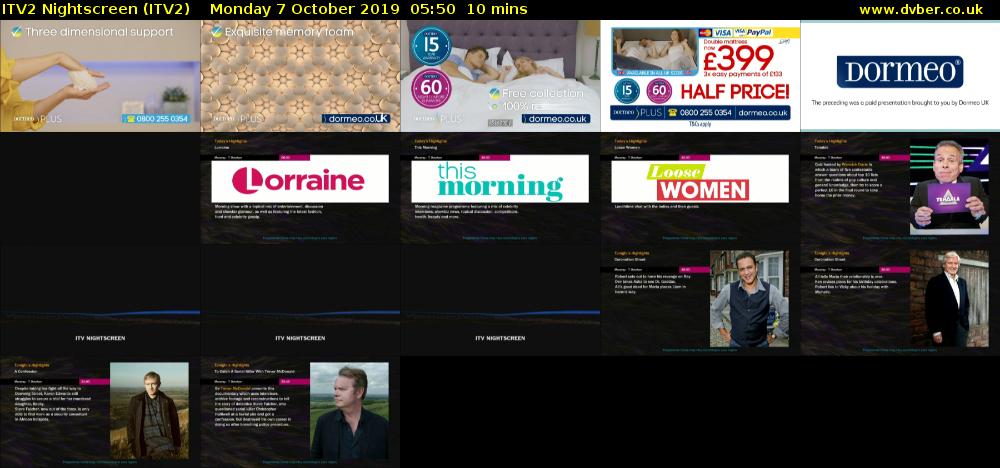The image size is (1000, 468).
Task: Open the Three dimensional support thumbnail
Action: [x=100, y=76]
